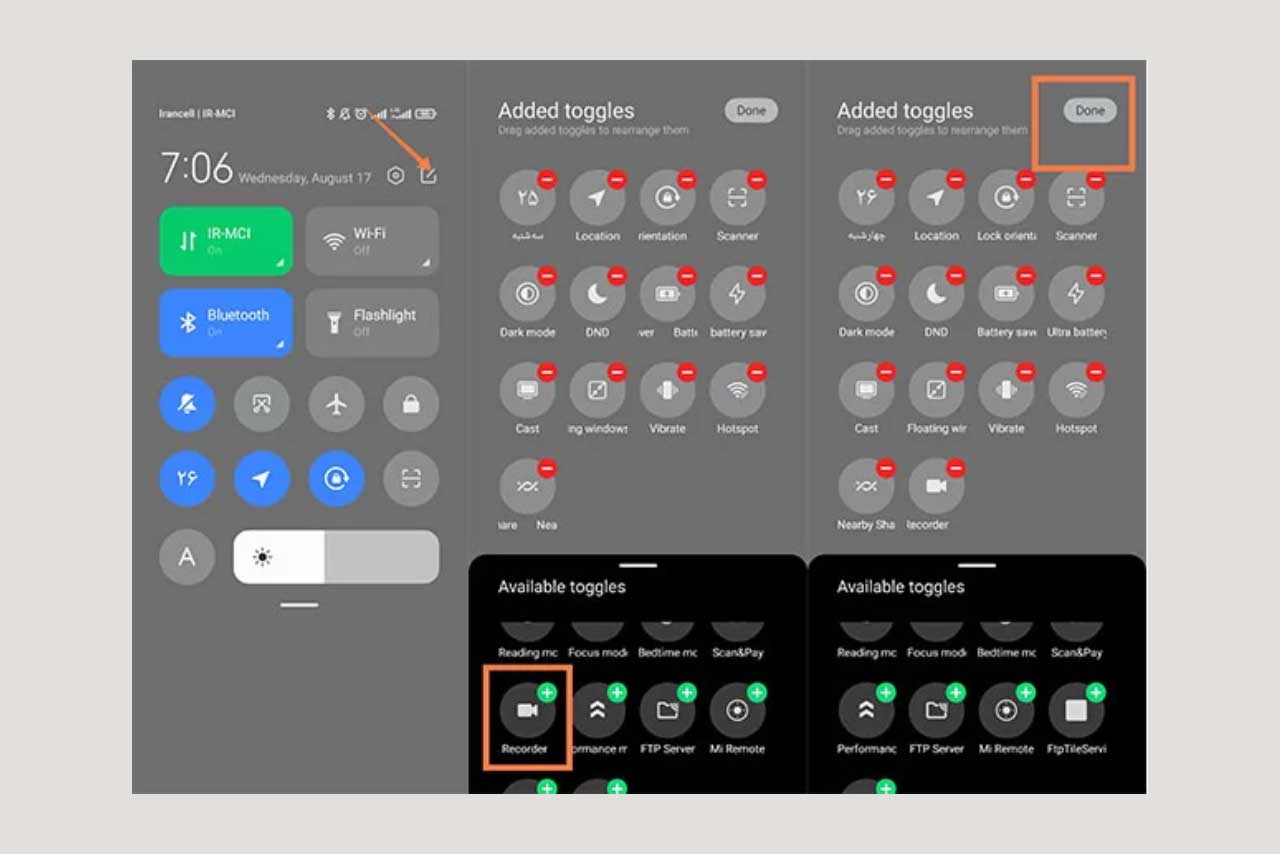Click 'Added toggles' heading on middle screen
The image size is (1280, 854).
point(566,111)
